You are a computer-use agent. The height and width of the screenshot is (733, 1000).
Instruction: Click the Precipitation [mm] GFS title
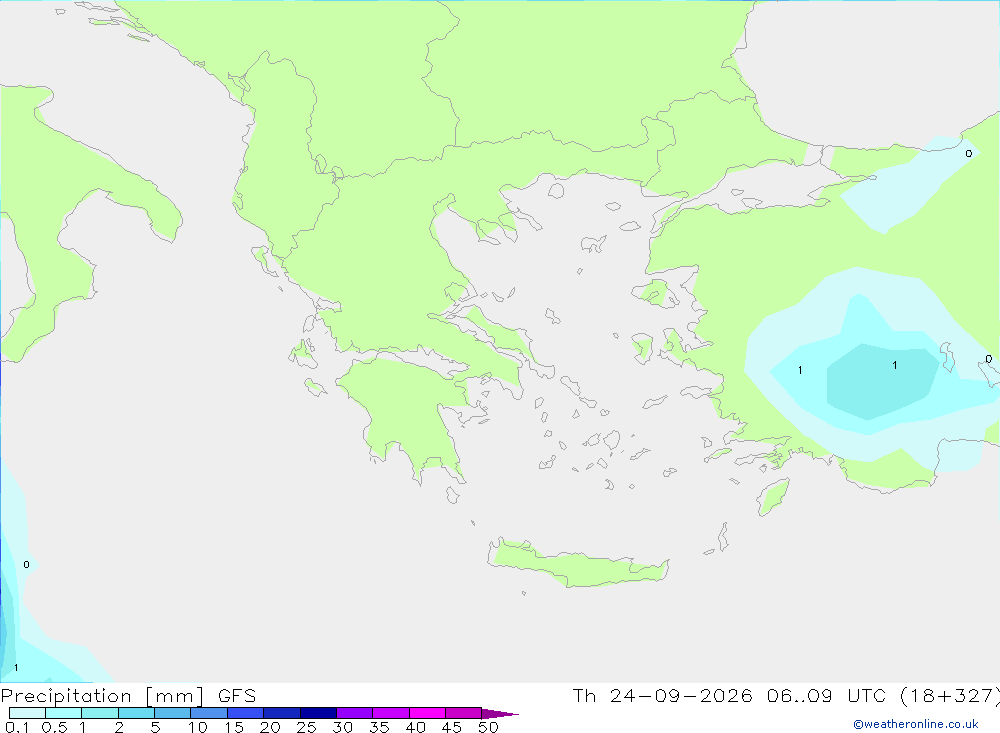click(128, 695)
